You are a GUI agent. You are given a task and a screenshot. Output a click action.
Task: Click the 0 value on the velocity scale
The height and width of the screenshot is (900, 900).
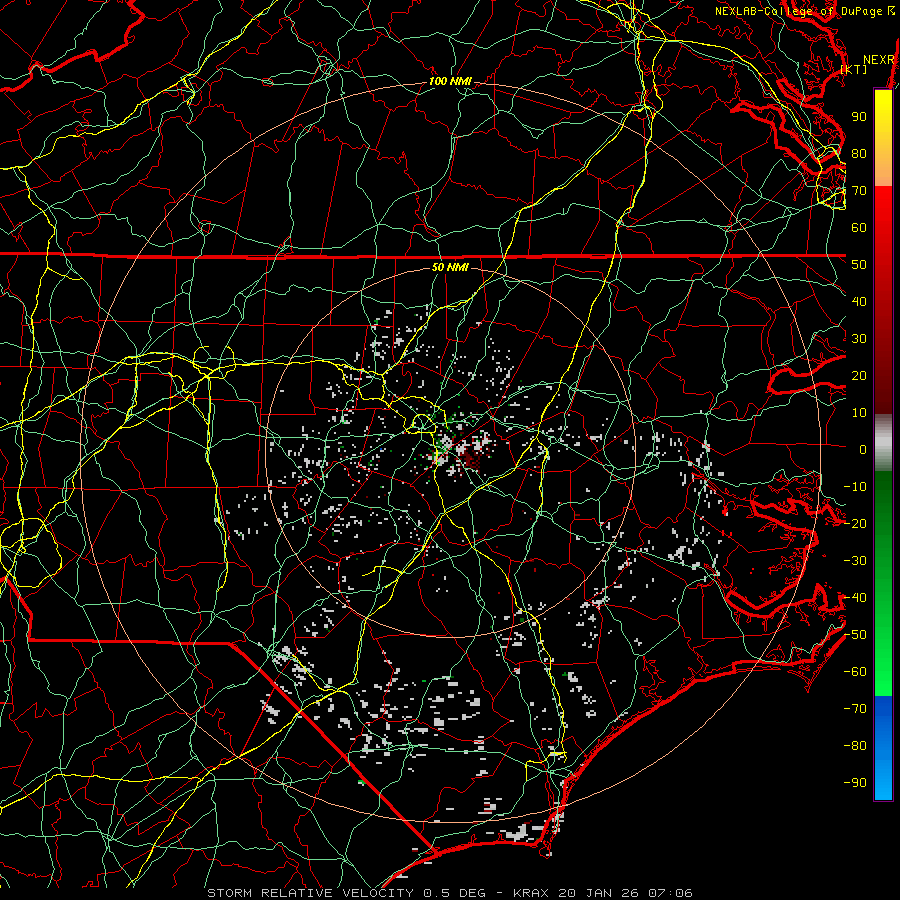[863, 450]
